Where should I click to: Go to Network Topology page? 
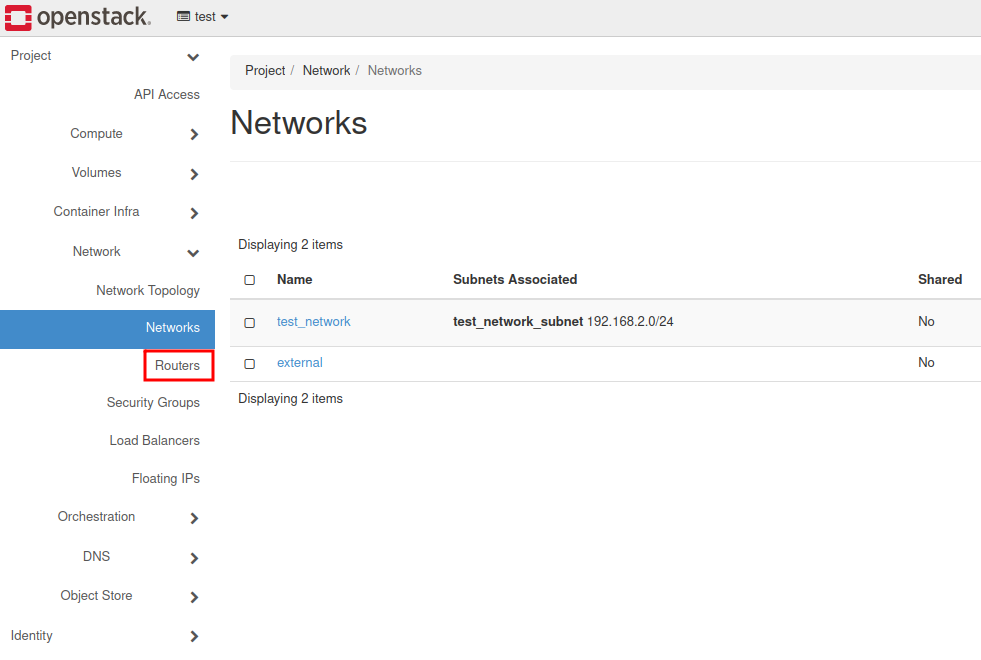(x=148, y=291)
